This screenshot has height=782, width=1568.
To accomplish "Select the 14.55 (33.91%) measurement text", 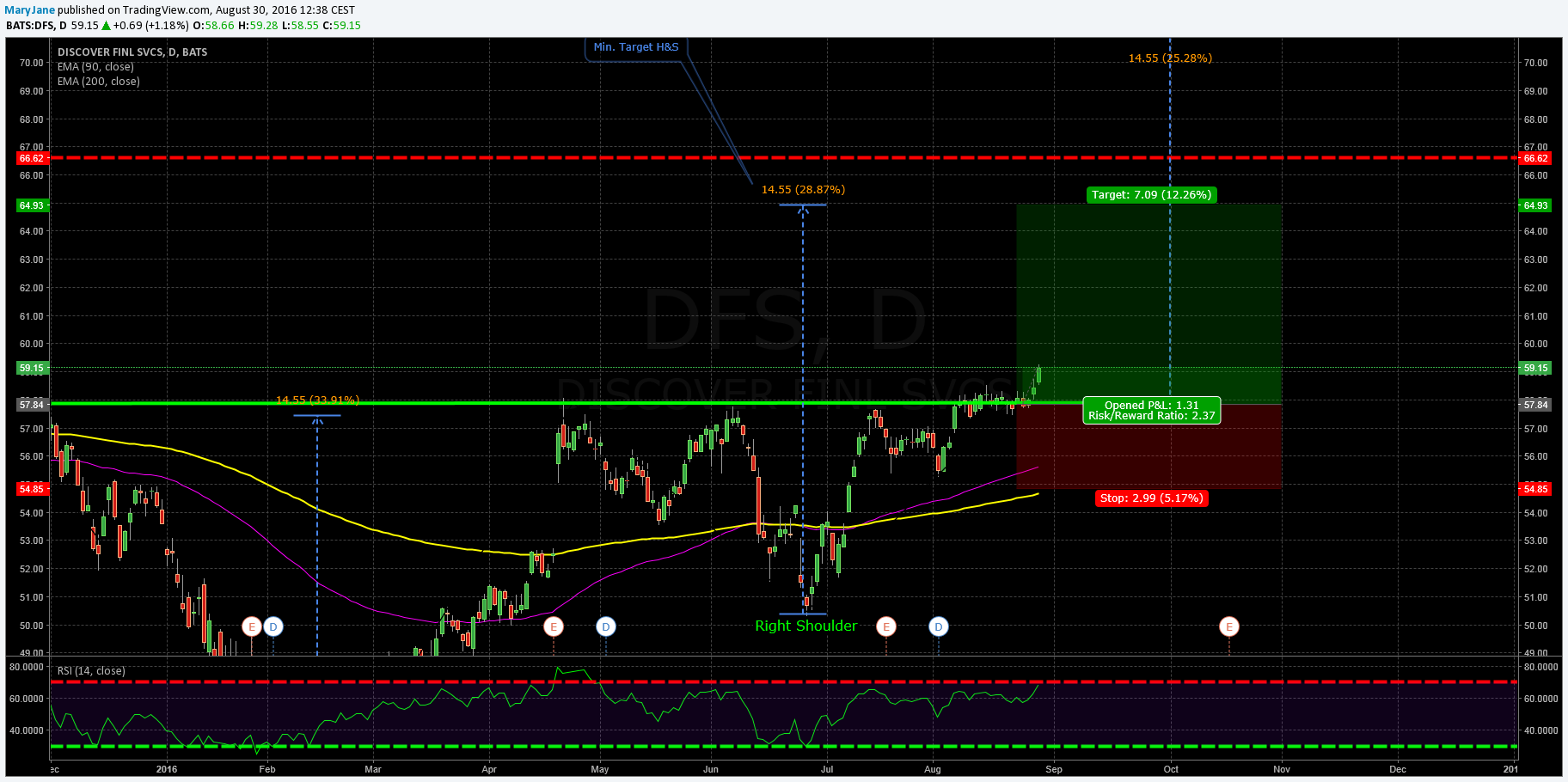I will pos(317,400).
